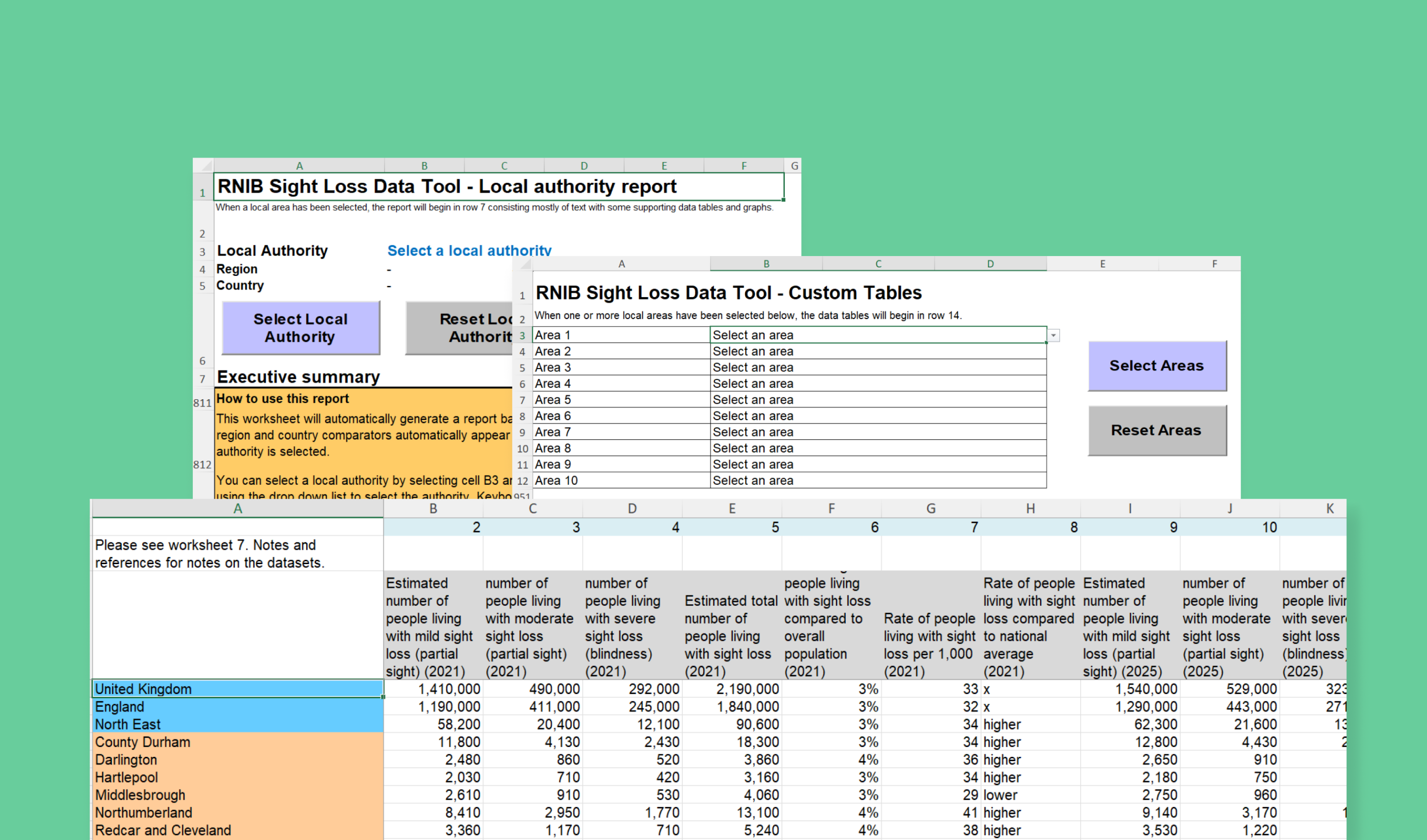Click 'Select an area' cell for Area 2

click(x=878, y=352)
